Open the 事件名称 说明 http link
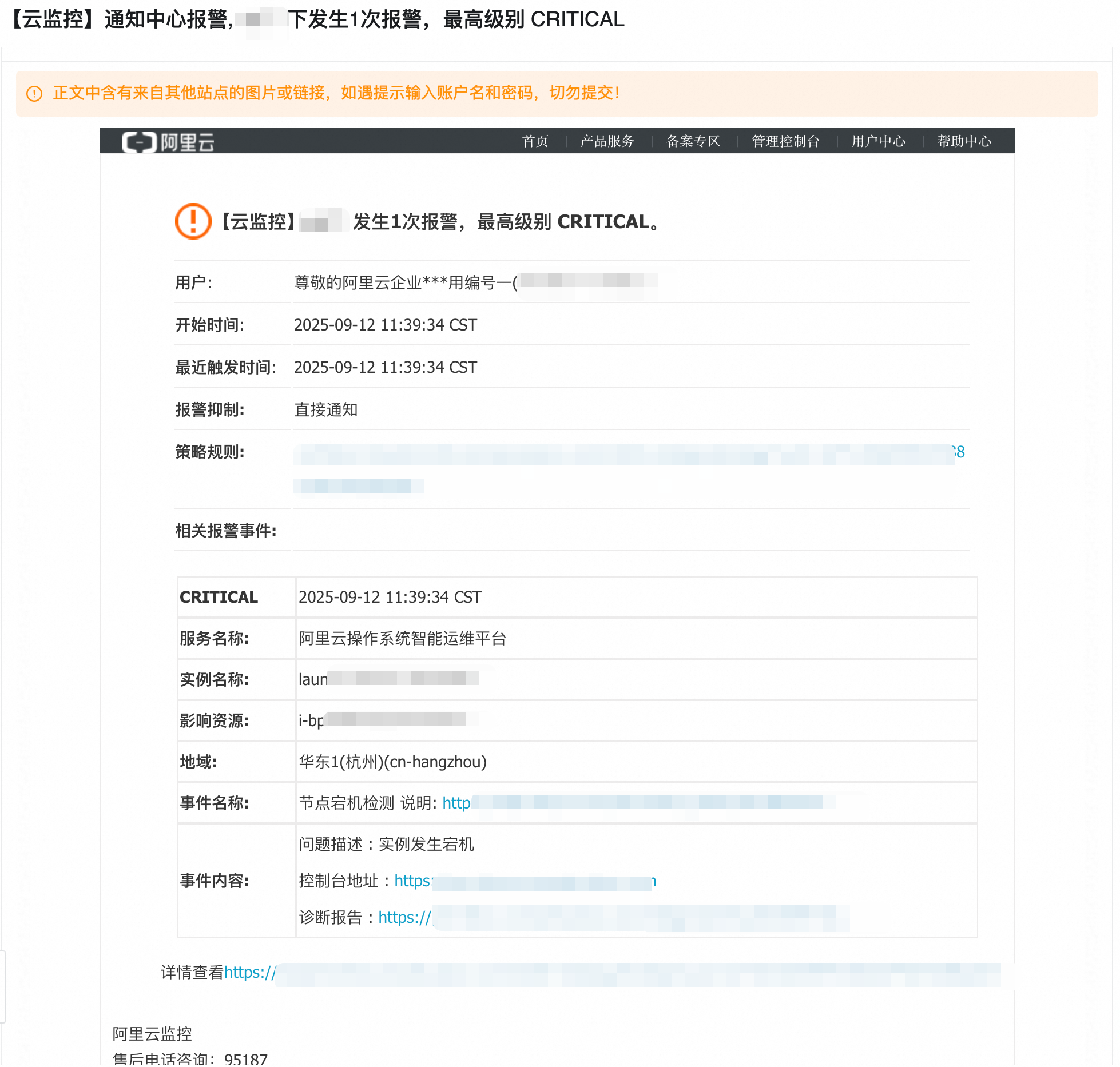 pyautogui.click(x=639, y=803)
